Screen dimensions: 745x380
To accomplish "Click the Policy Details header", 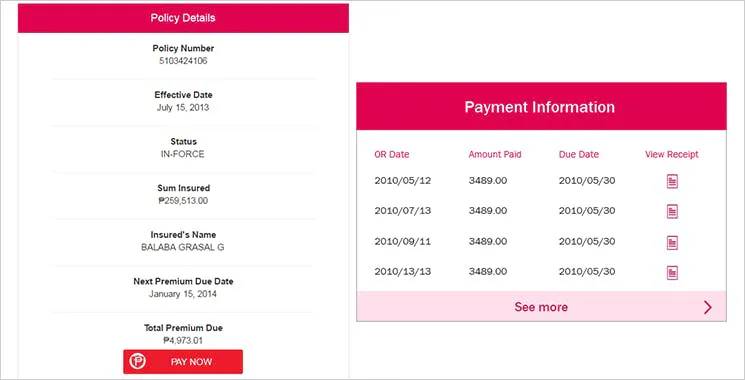I will click(183, 18).
